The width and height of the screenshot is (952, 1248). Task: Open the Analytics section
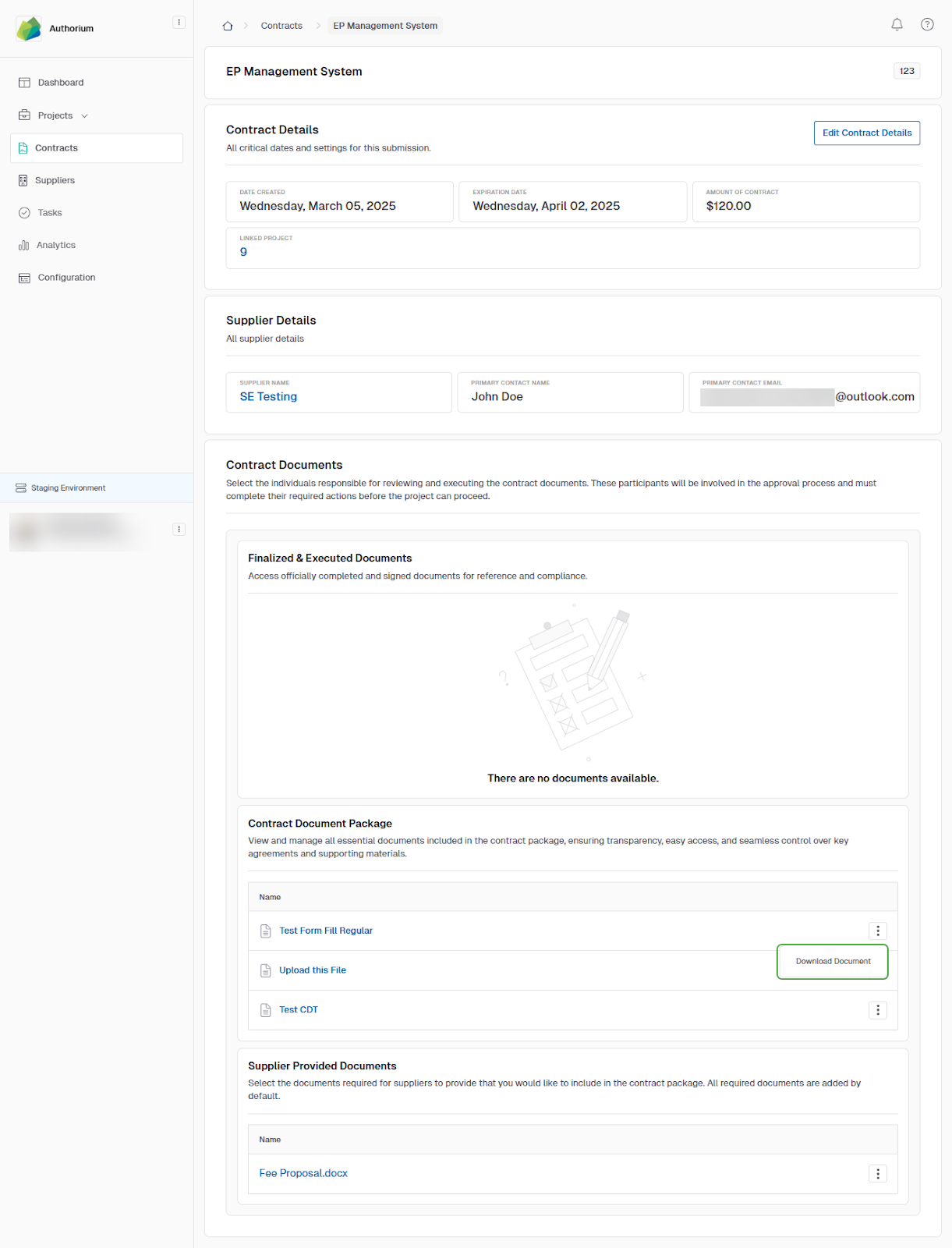[55, 245]
